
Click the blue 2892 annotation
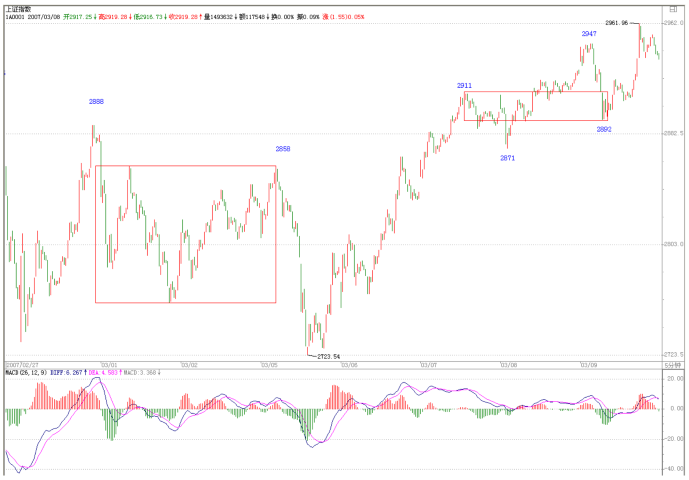(604, 129)
